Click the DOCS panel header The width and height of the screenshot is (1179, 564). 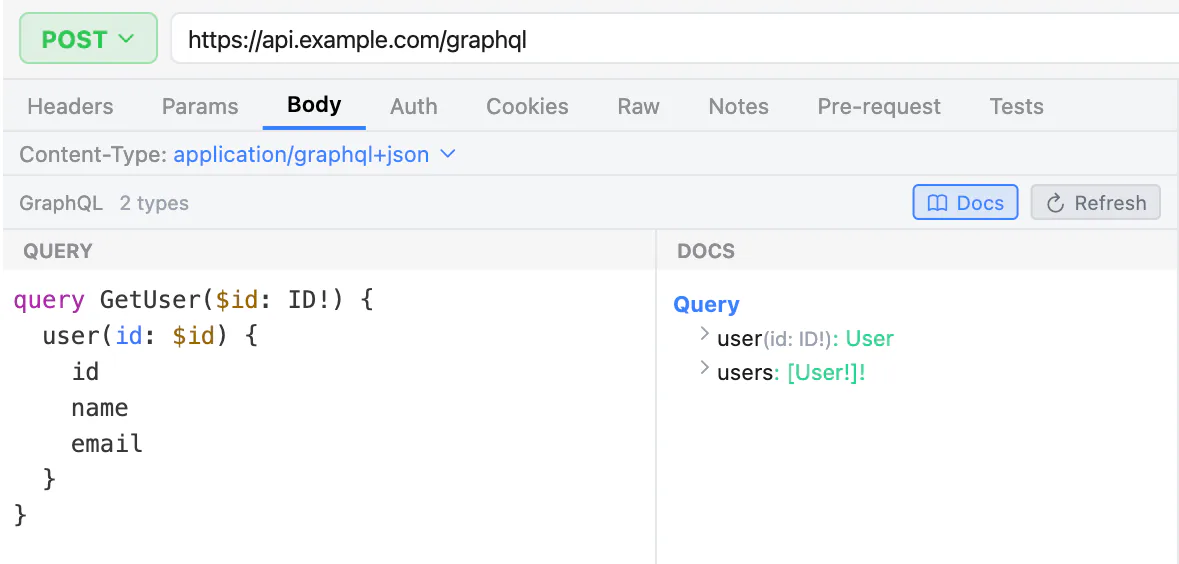706,251
